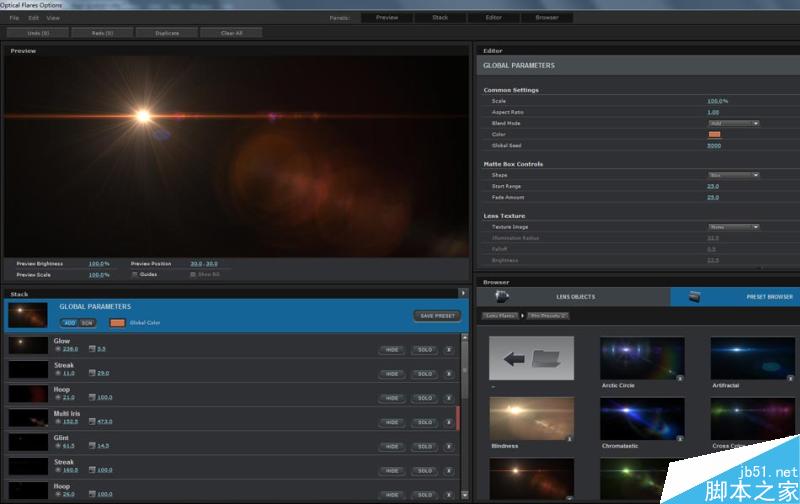Open the Preset Browser folder icon
Image resolution: width=800 pixels, height=504 pixels.
pos(694,297)
